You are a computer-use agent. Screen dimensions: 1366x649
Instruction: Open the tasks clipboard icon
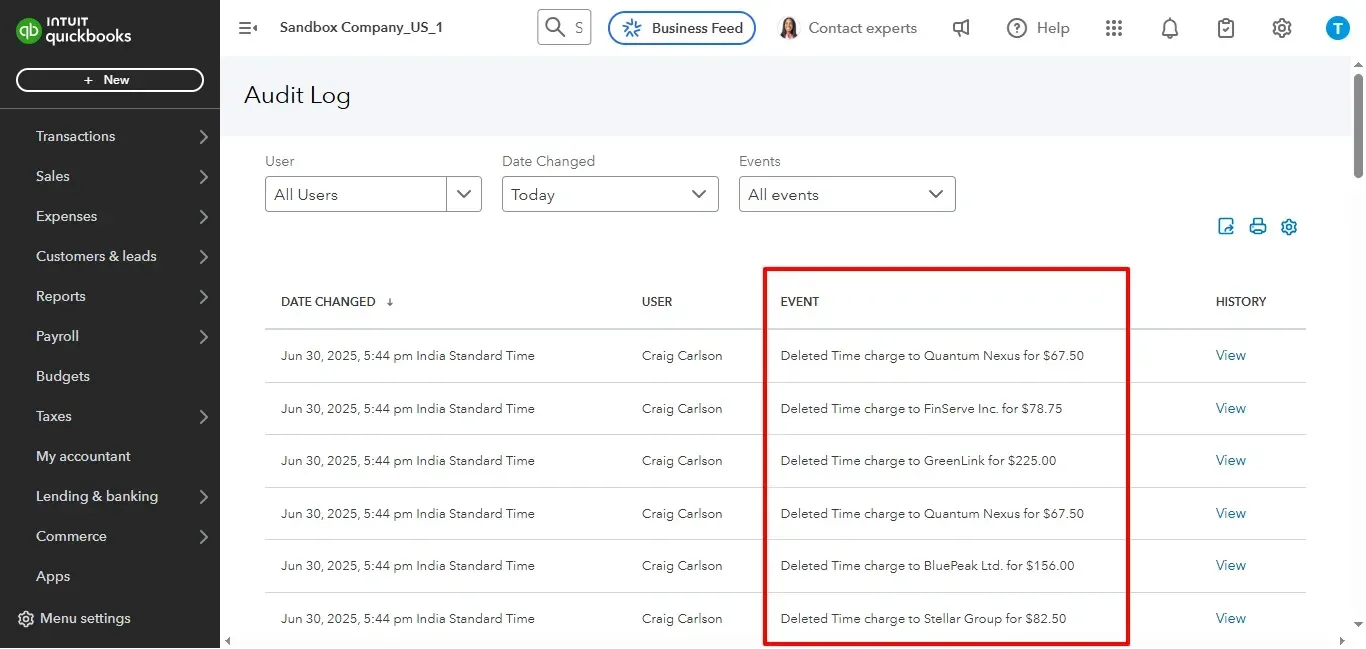(x=1226, y=28)
